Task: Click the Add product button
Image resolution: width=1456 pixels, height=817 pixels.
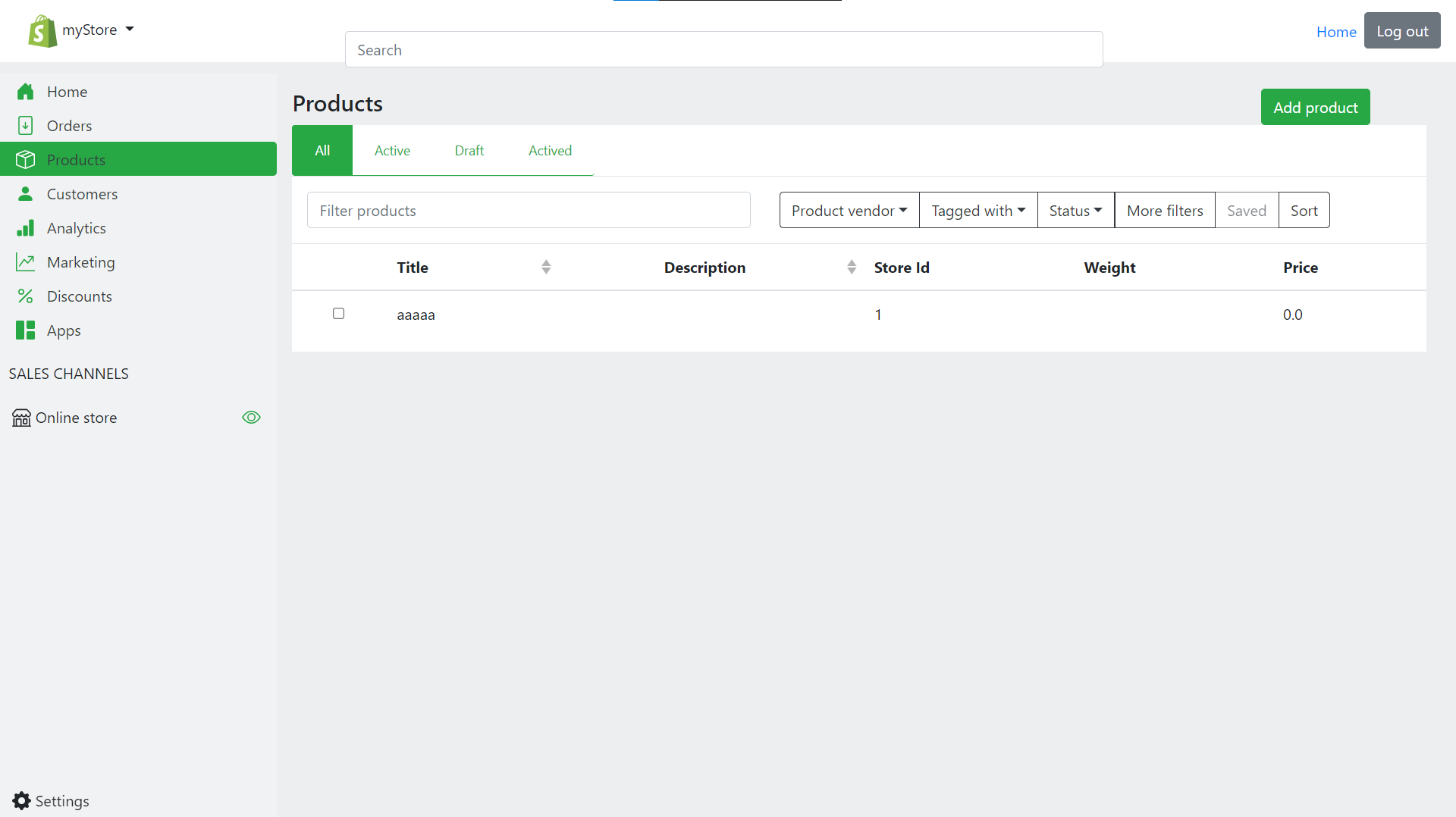Action: tap(1315, 107)
